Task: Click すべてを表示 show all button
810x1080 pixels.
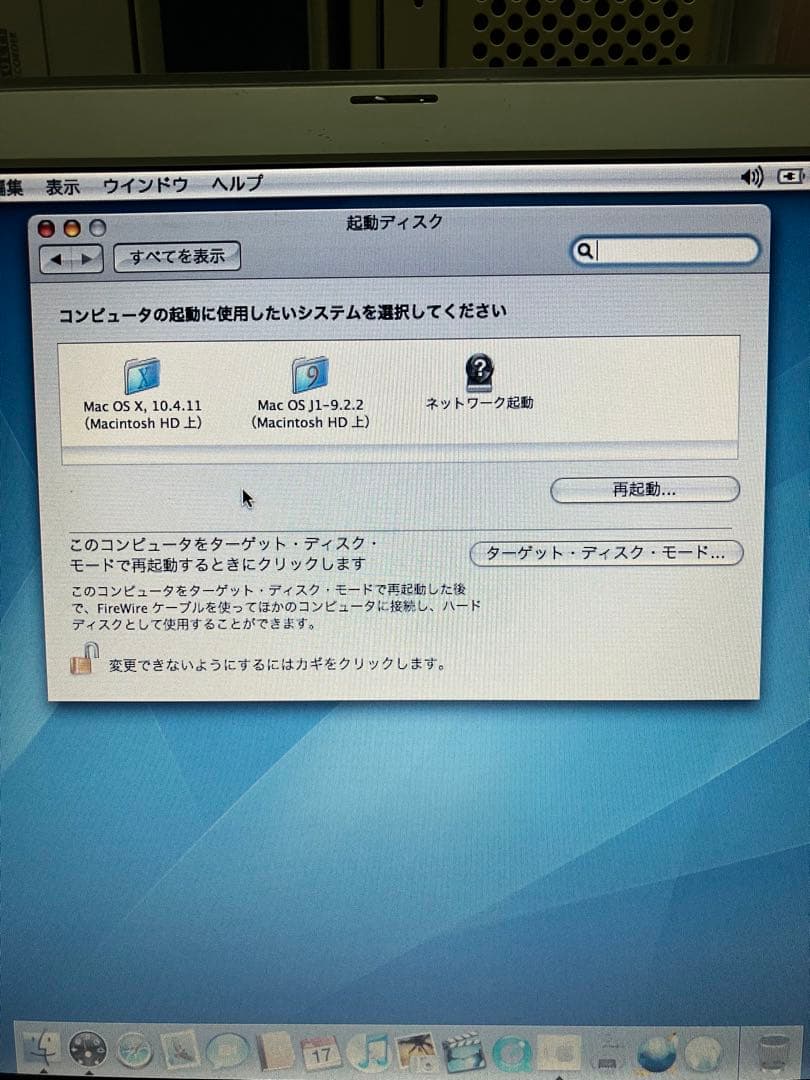Action: coord(177,256)
